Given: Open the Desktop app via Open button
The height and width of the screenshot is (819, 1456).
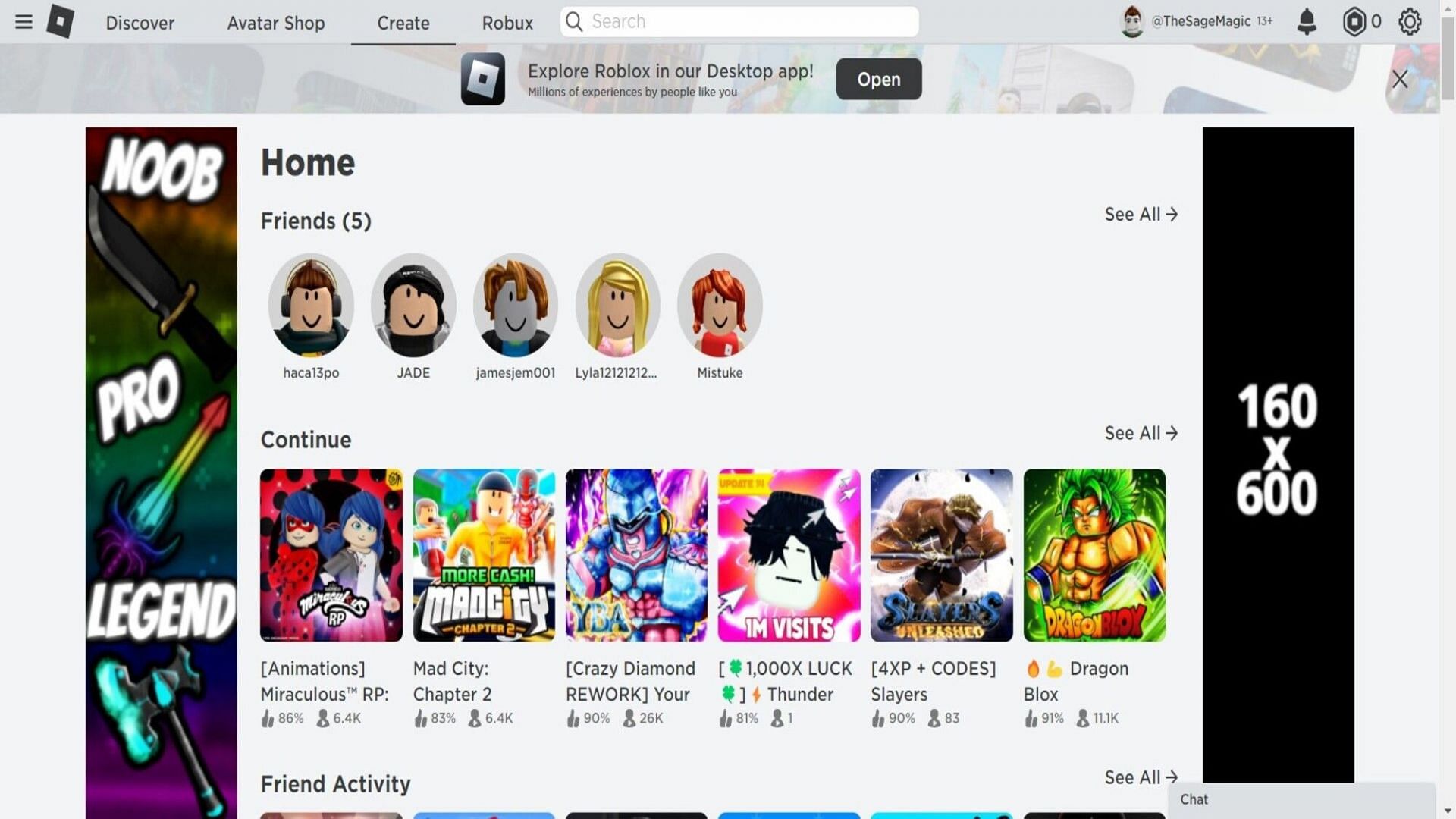Looking at the screenshot, I should (x=878, y=78).
